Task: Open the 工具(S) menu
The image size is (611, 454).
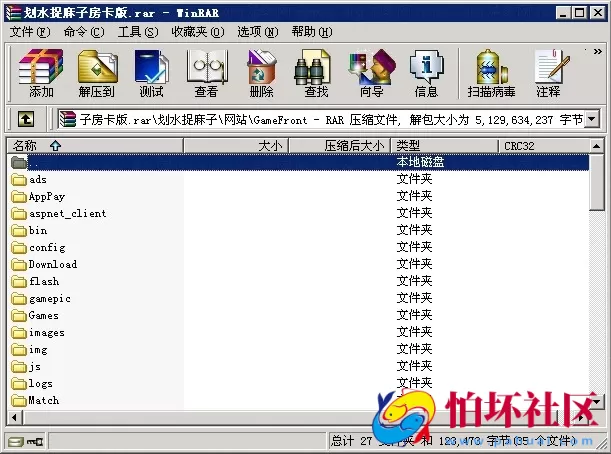Action: pos(138,32)
